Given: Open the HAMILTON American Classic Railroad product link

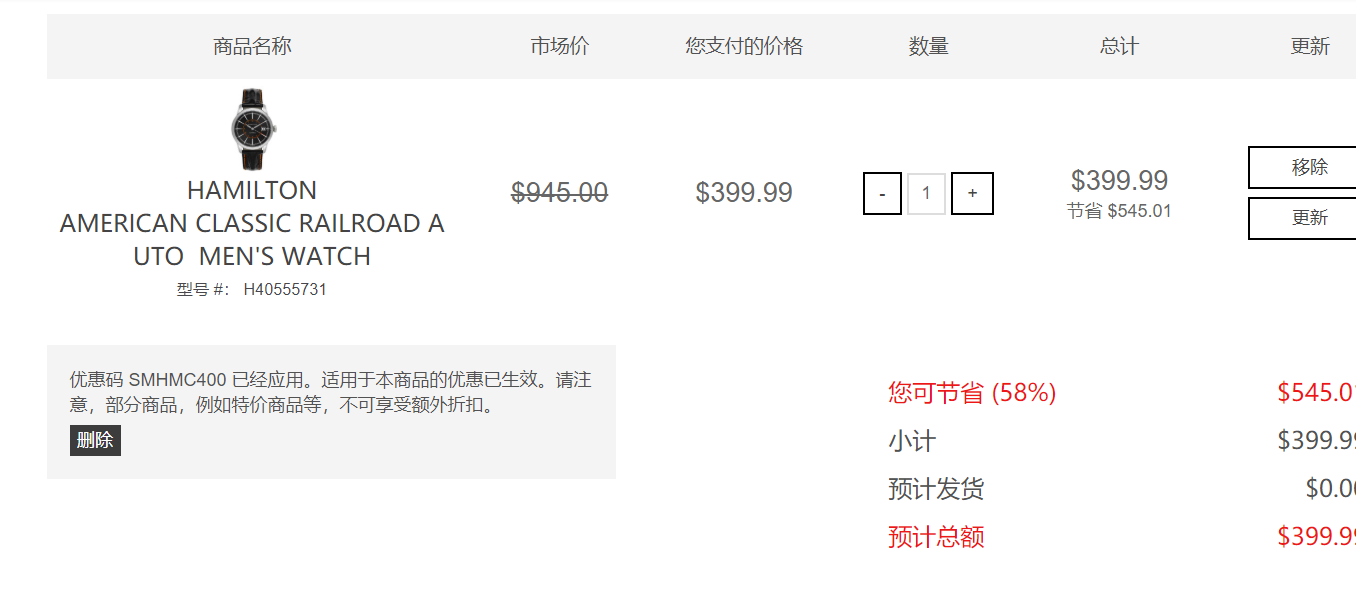Looking at the screenshot, I should coord(252,223).
